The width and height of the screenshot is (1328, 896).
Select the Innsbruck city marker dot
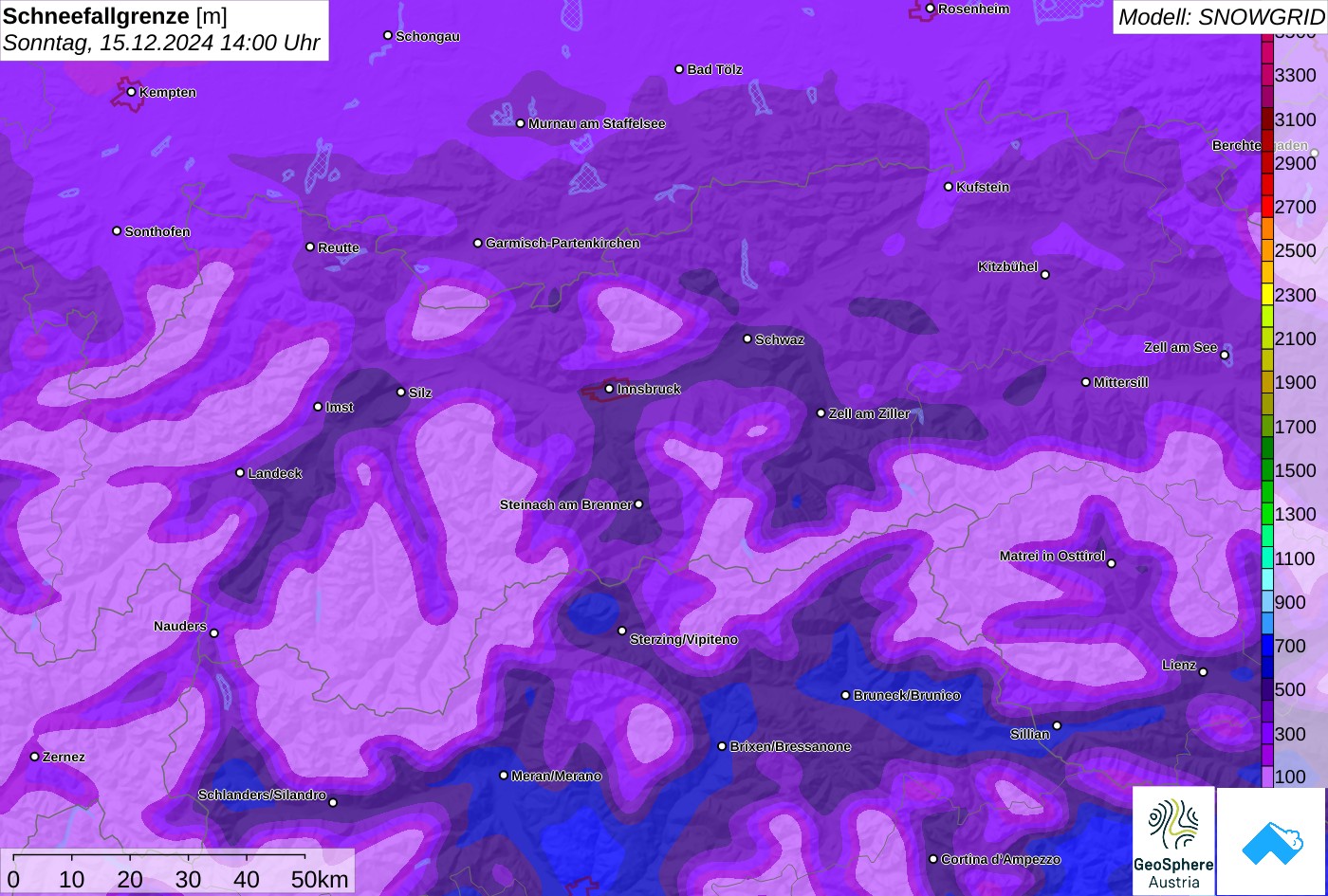[609, 389]
